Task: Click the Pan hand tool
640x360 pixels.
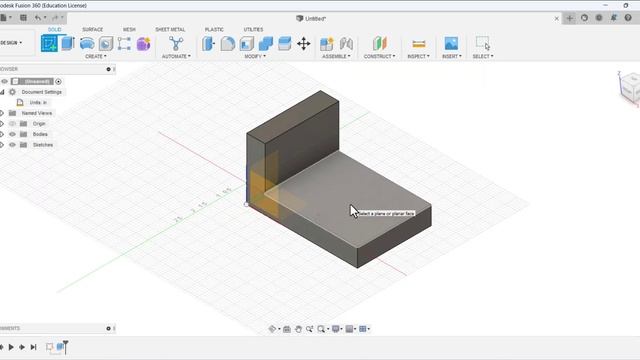Action: [298, 329]
